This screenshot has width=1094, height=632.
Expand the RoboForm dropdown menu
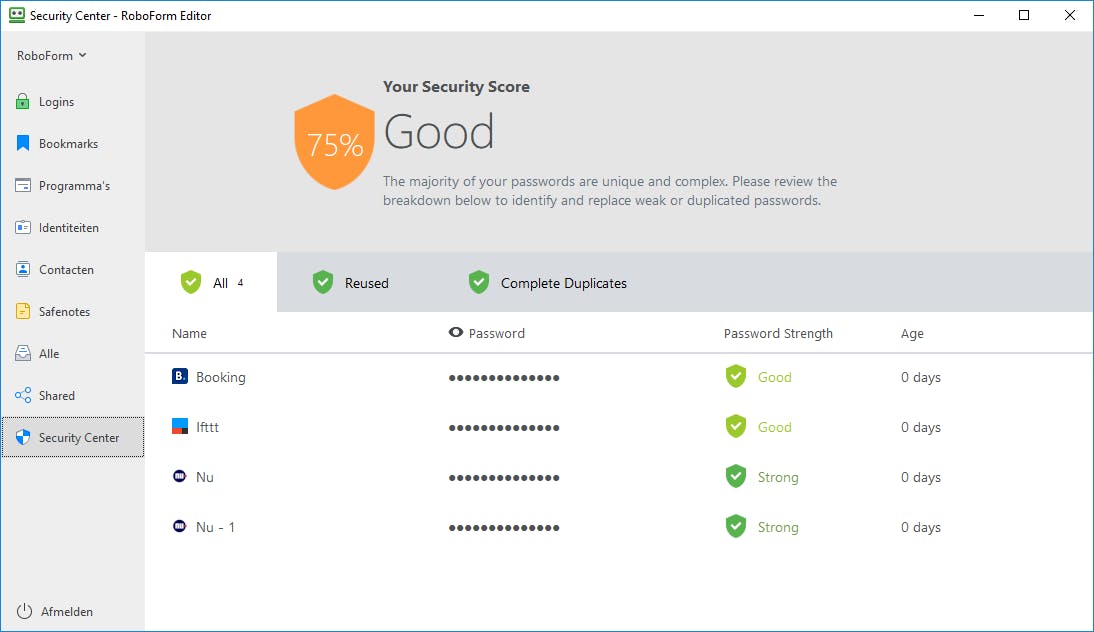[x=52, y=56]
